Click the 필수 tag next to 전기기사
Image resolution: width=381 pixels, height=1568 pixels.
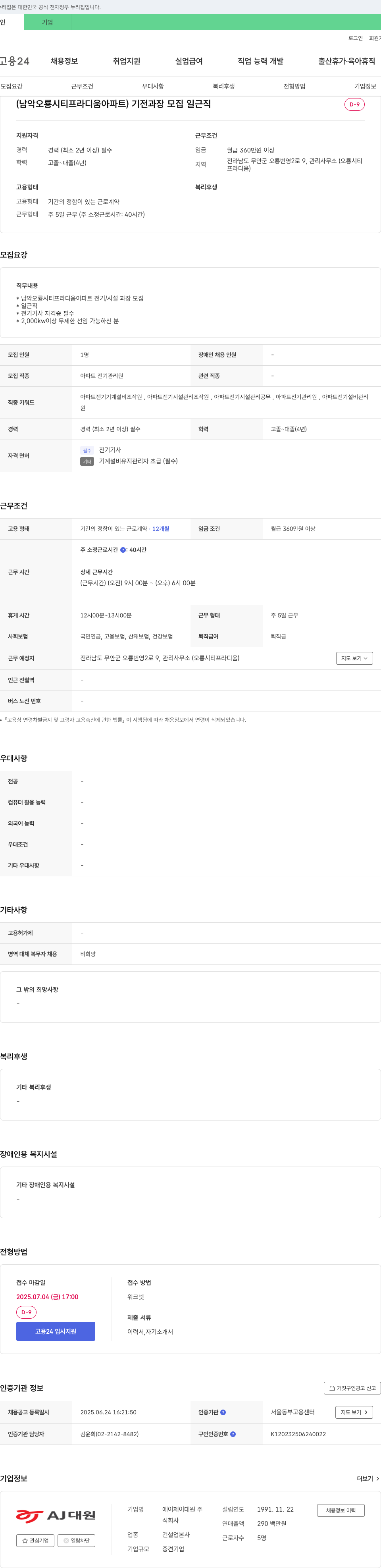click(87, 450)
